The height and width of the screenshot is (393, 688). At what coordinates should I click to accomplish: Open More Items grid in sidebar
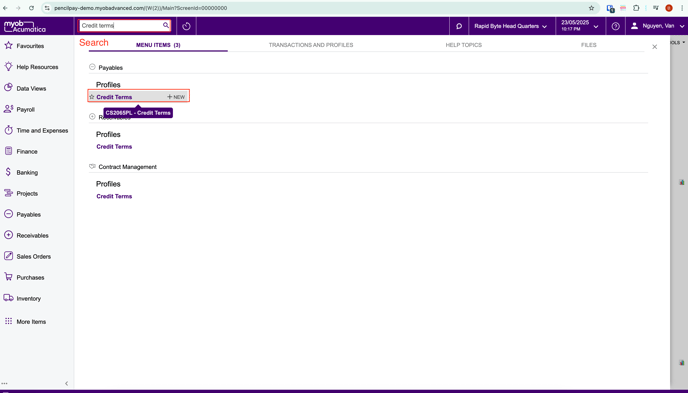pos(8,321)
